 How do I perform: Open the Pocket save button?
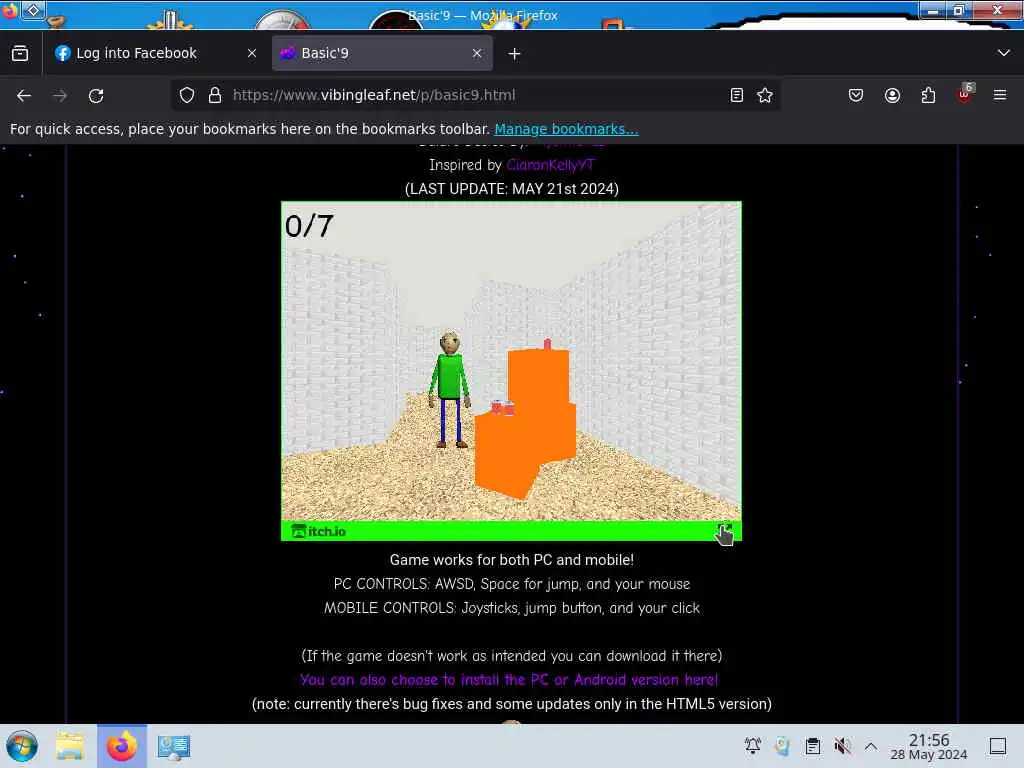pos(856,95)
